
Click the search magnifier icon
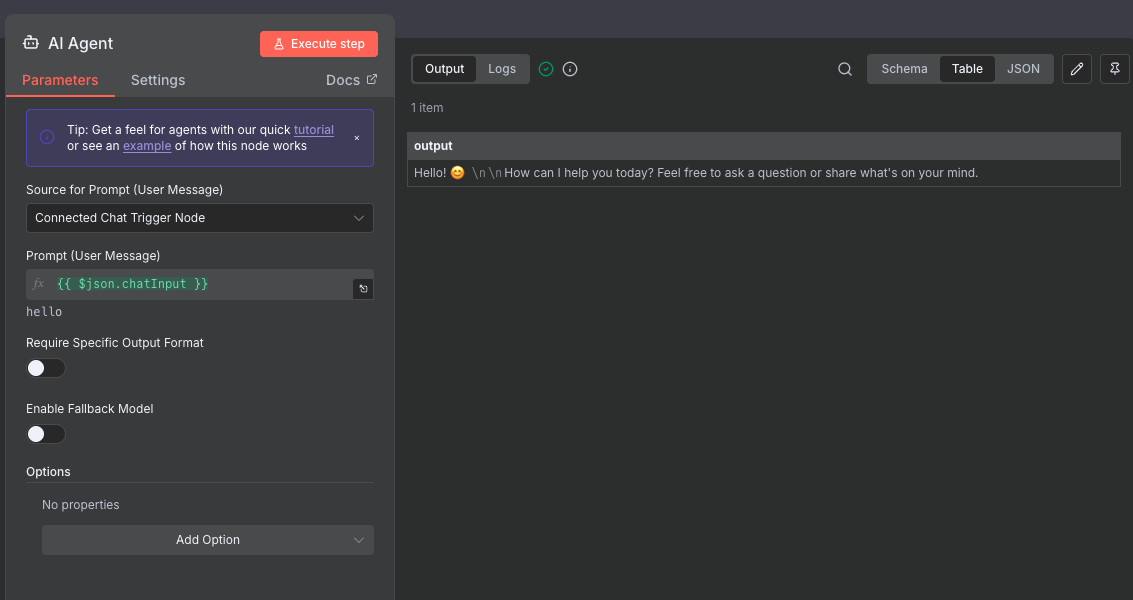click(845, 69)
